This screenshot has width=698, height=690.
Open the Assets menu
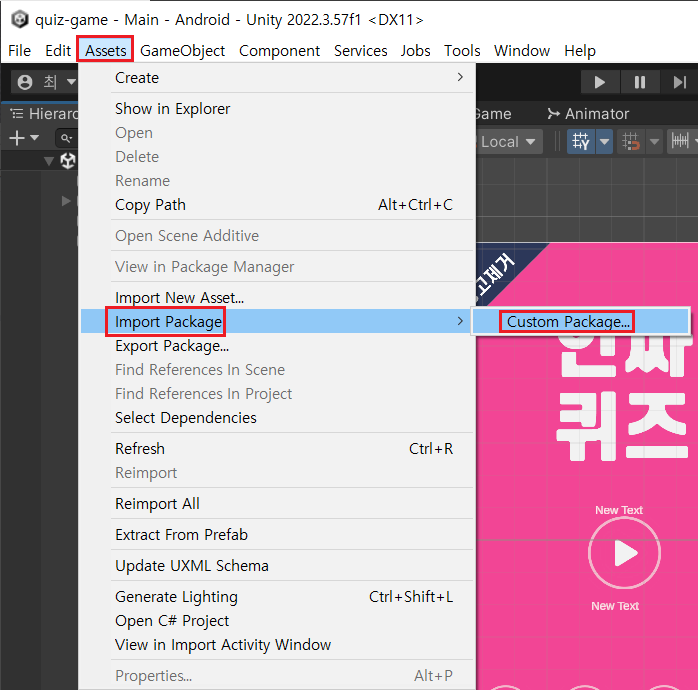pos(106,51)
